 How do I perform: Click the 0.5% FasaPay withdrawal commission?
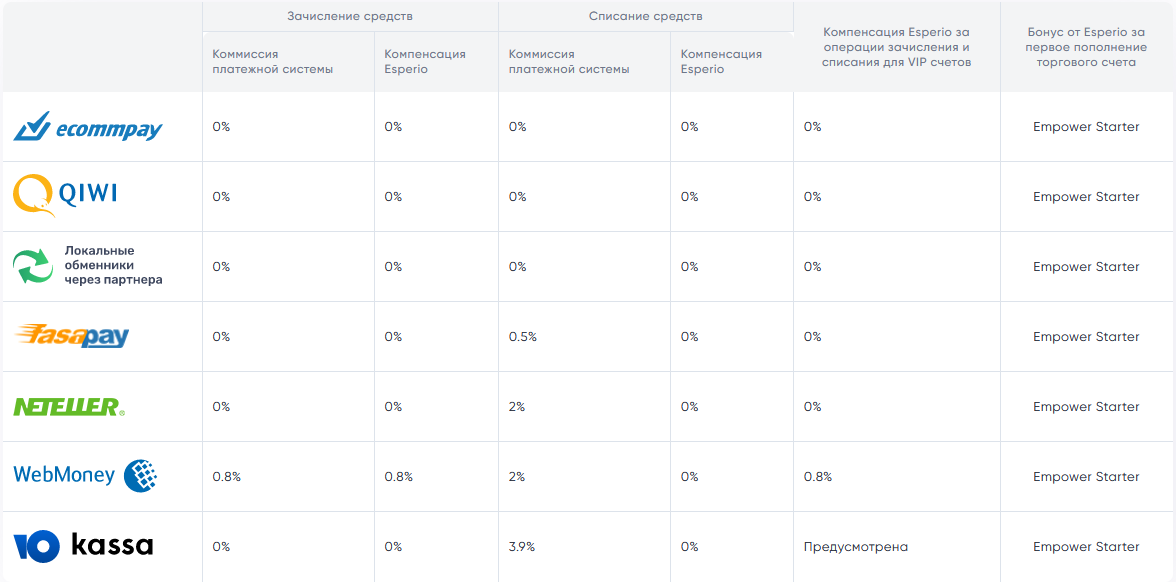click(522, 337)
